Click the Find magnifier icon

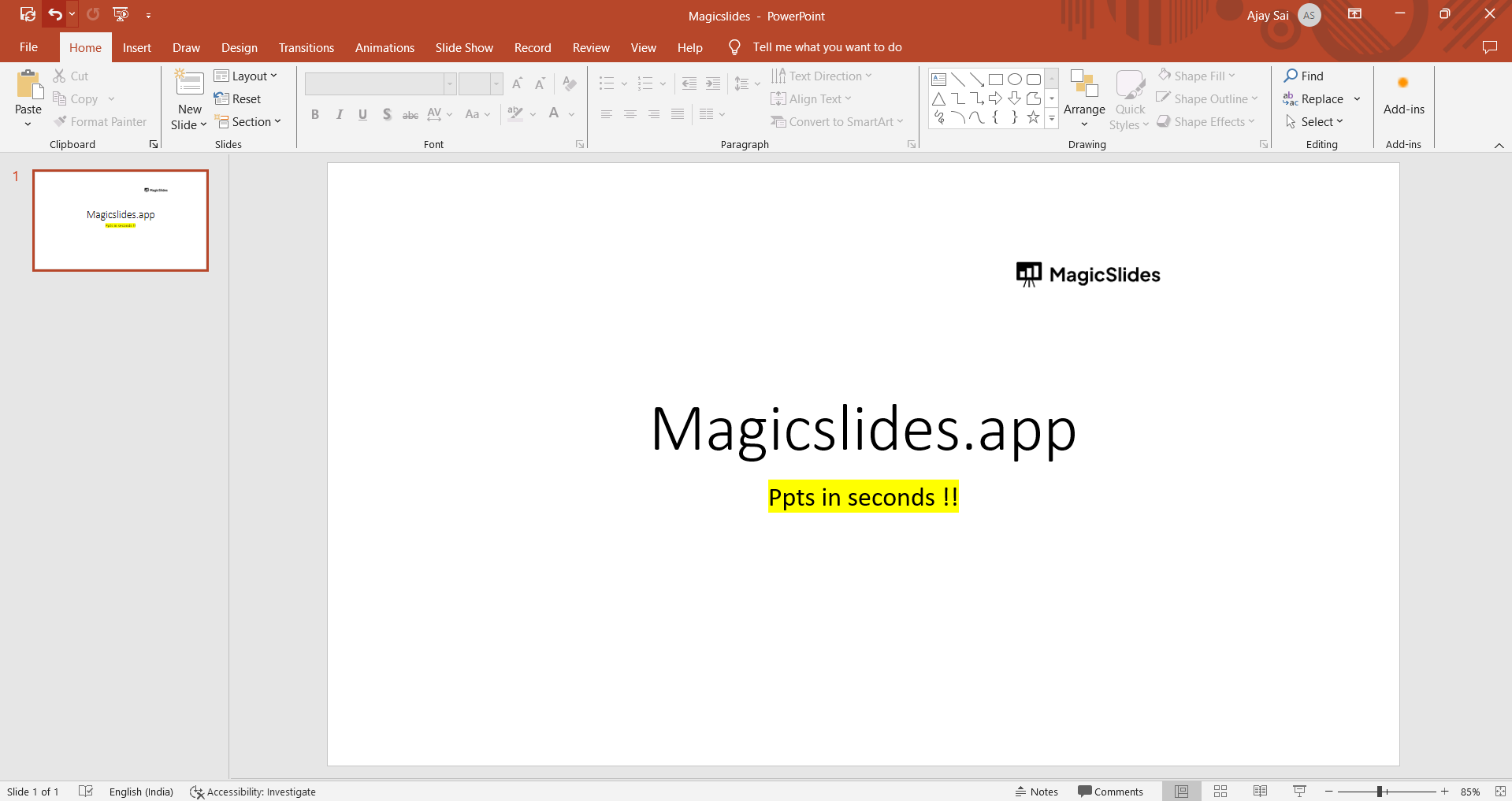(x=1291, y=76)
